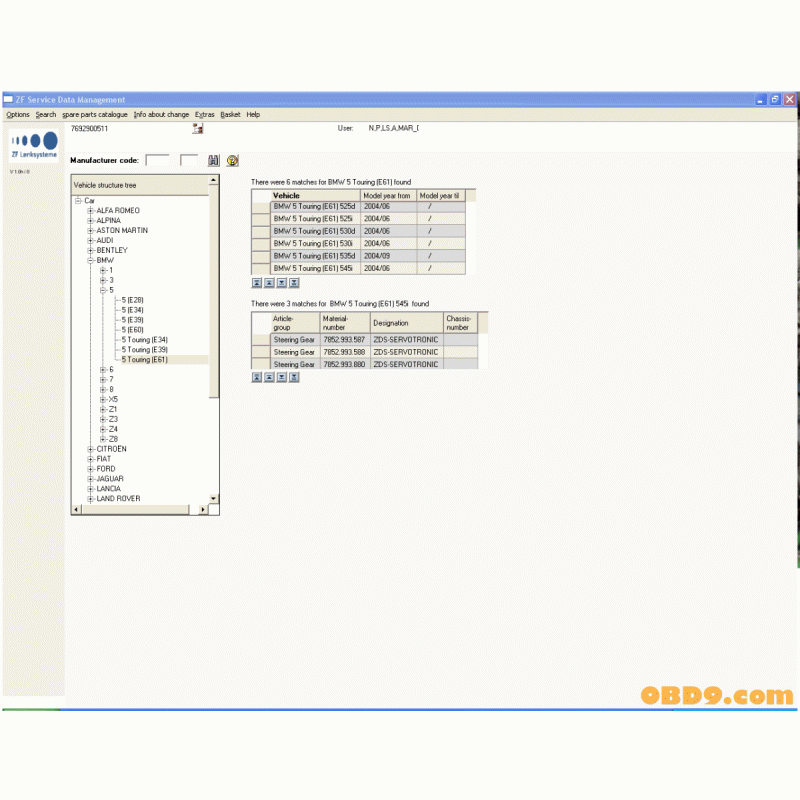Expand the ALPINA tree node
The image size is (800, 800).
(91, 220)
